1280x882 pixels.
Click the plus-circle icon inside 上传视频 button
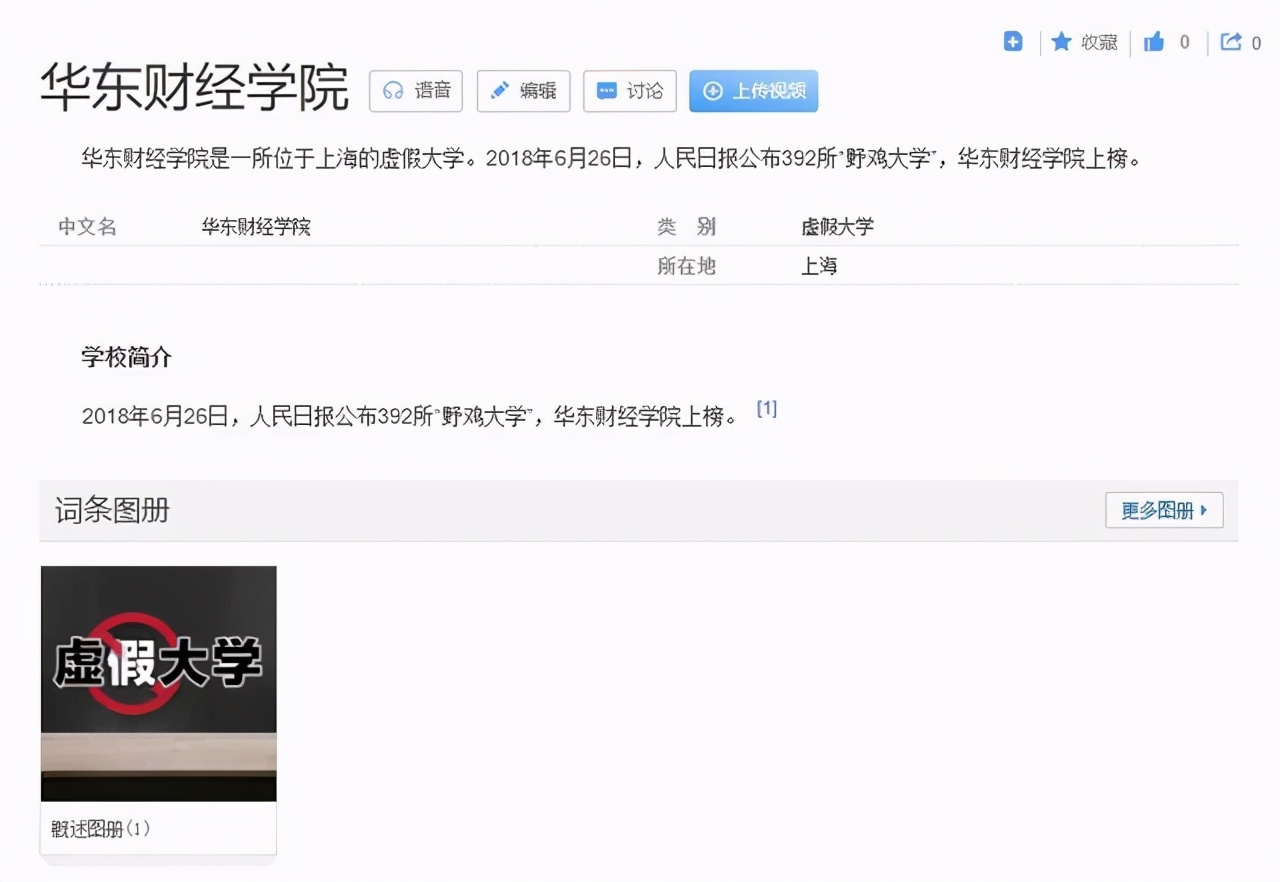[x=711, y=91]
